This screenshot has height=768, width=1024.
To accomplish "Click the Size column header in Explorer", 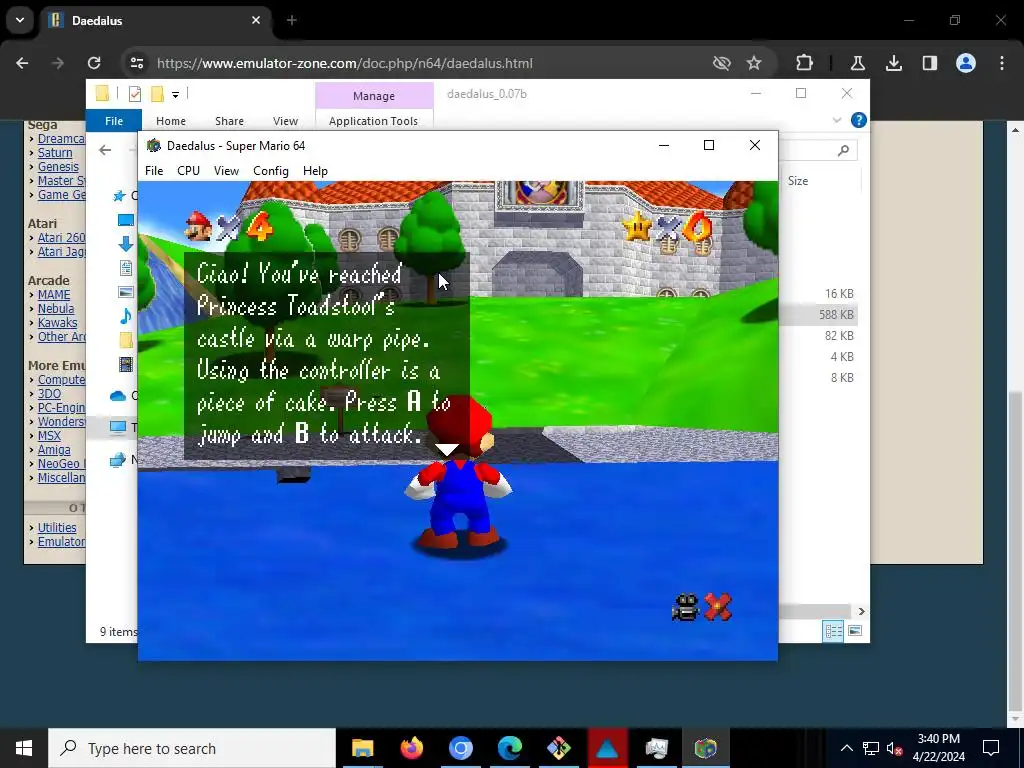I will (798, 181).
